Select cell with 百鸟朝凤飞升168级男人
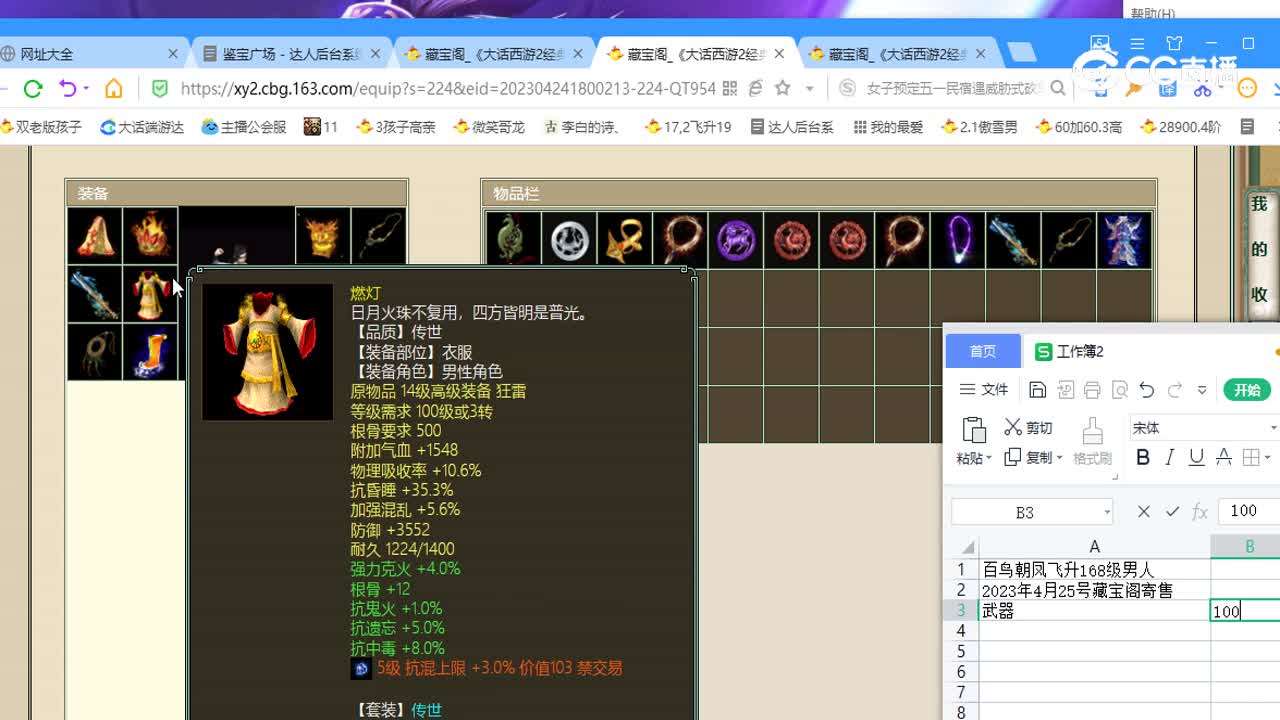This screenshot has width=1280, height=720. pyautogui.click(x=1094, y=570)
